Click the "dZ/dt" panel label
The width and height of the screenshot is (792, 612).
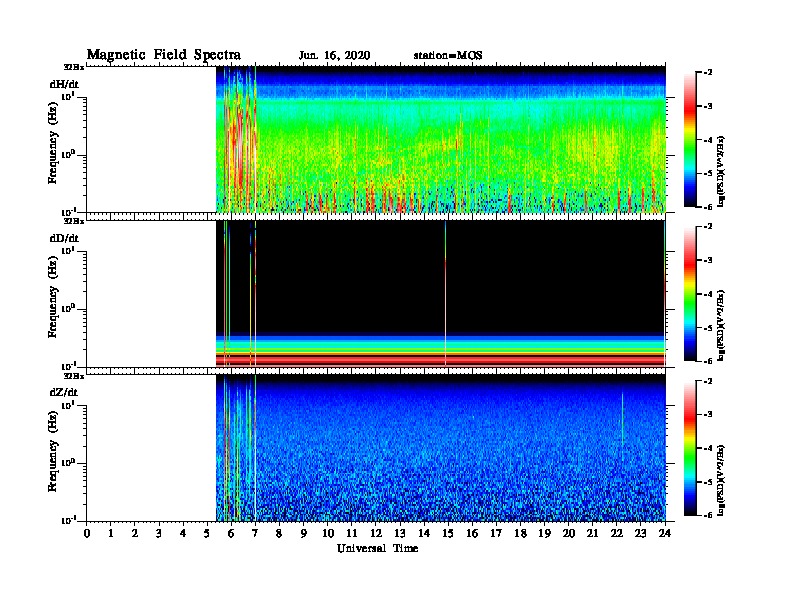[x=64, y=392]
